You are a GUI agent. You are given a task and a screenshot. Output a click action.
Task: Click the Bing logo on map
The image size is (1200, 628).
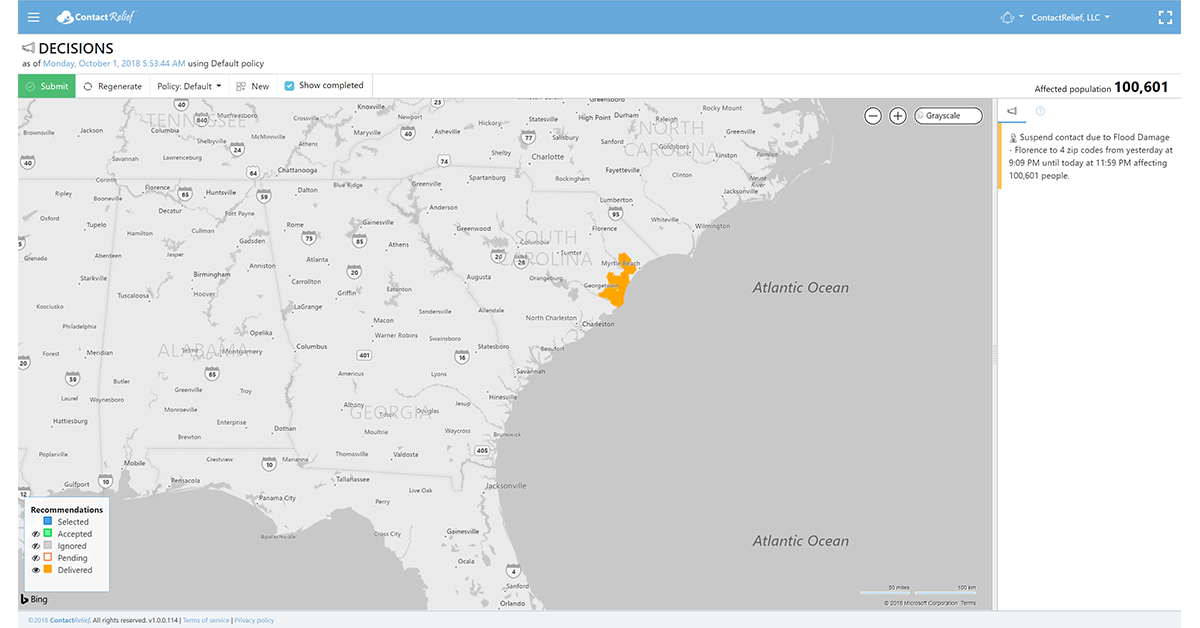pos(34,599)
